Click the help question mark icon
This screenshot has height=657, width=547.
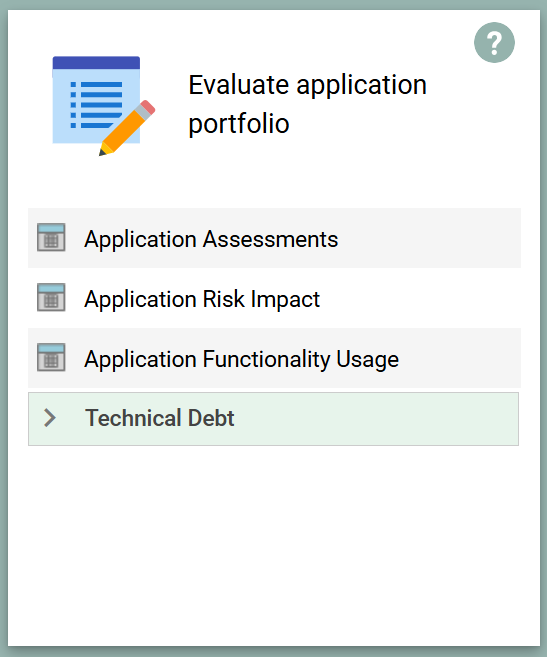pyautogui.click(x=494, y=42)
